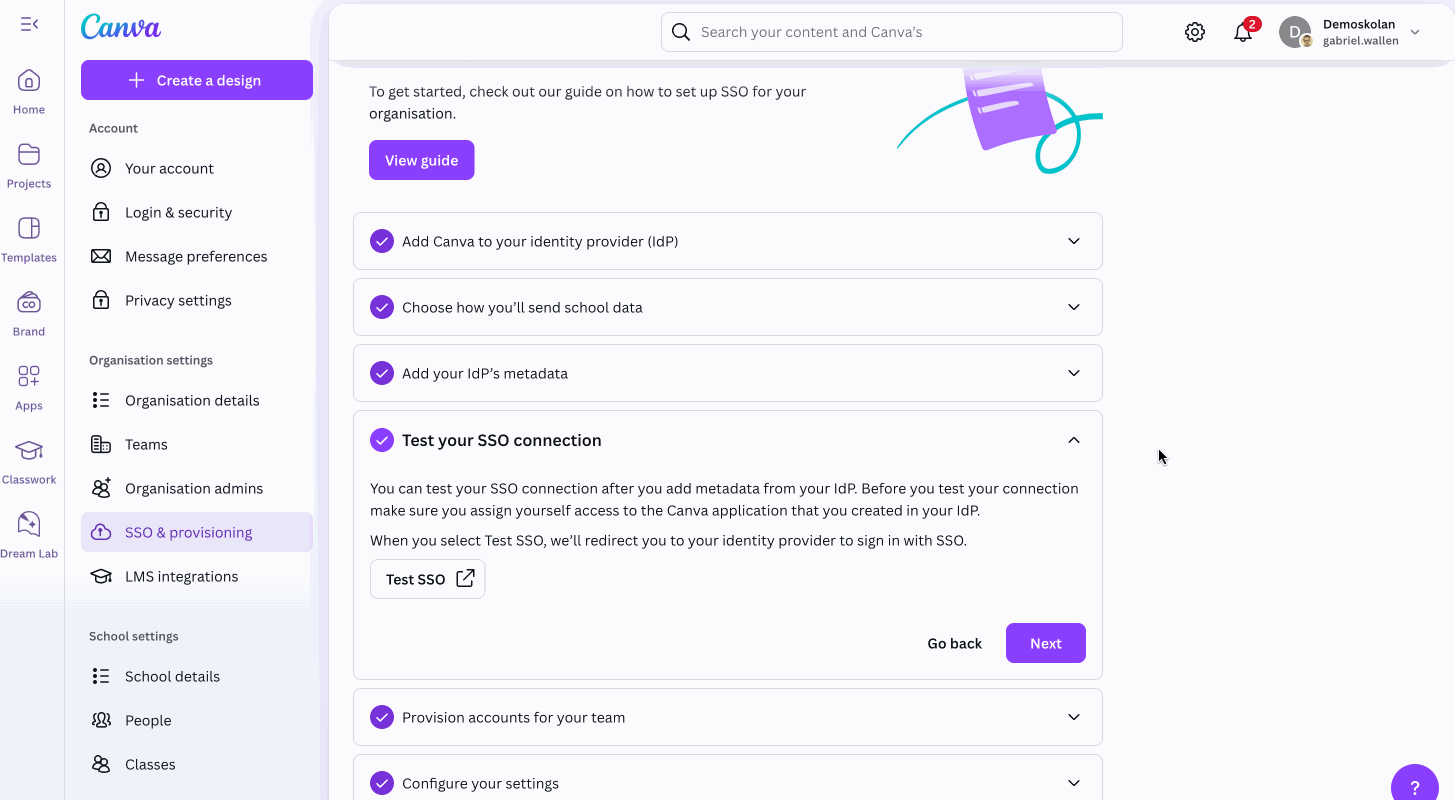Go to Login & security settings
Screen dimensions: 1455x800
pyautogui.click(x=178, y=212)
